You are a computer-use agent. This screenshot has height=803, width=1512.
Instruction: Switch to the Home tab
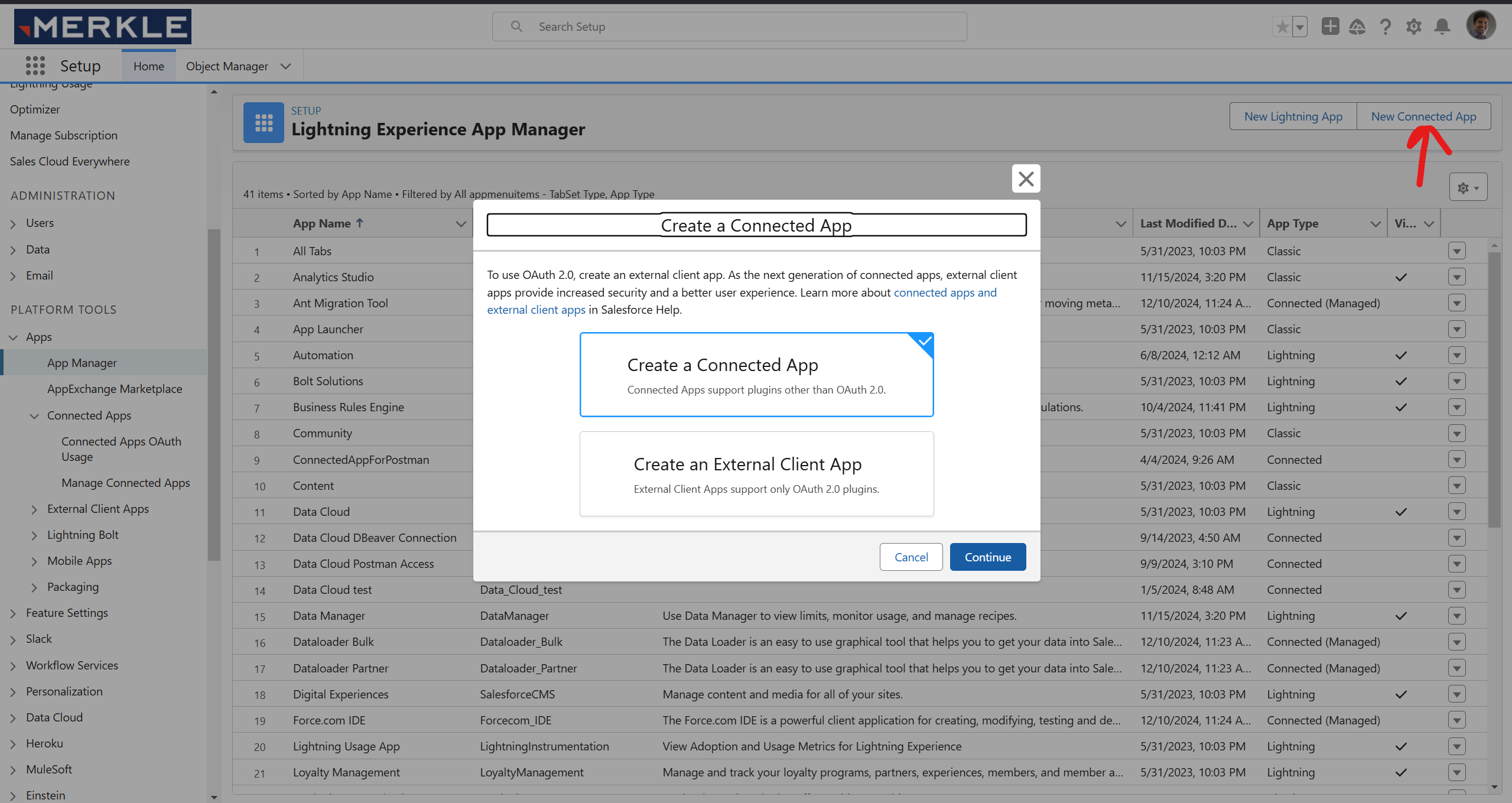click(x=149, y=66)
